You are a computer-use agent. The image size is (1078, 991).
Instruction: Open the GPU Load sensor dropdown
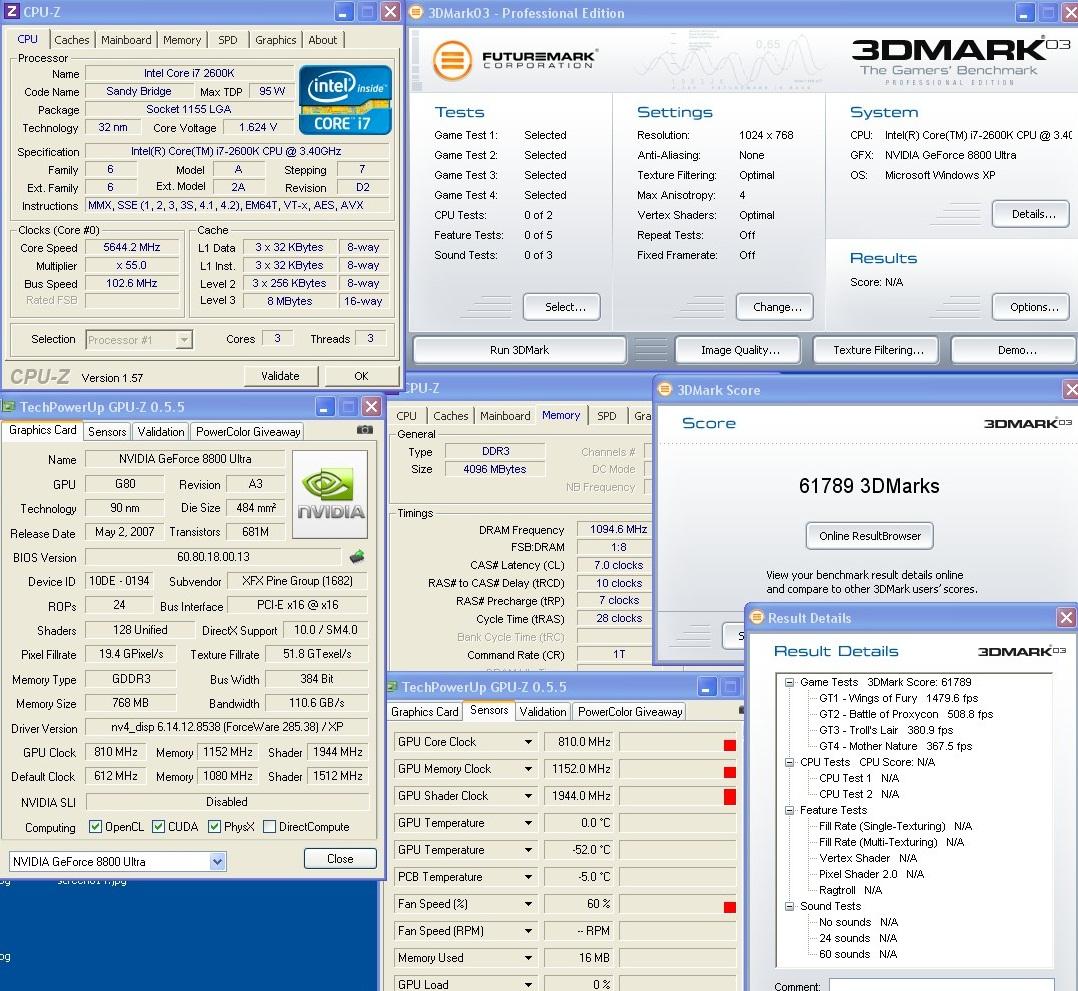coord(528,984)
